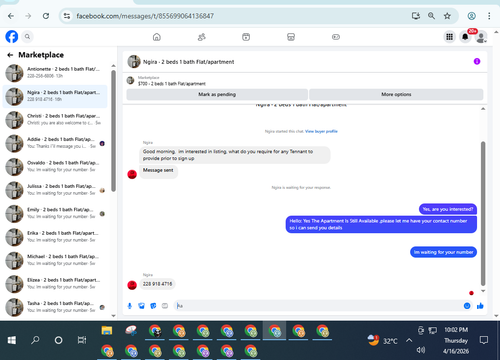Open the Gaming icon in top navigation
The height and width of the screenshot is (360, 500).
(336, 37)
